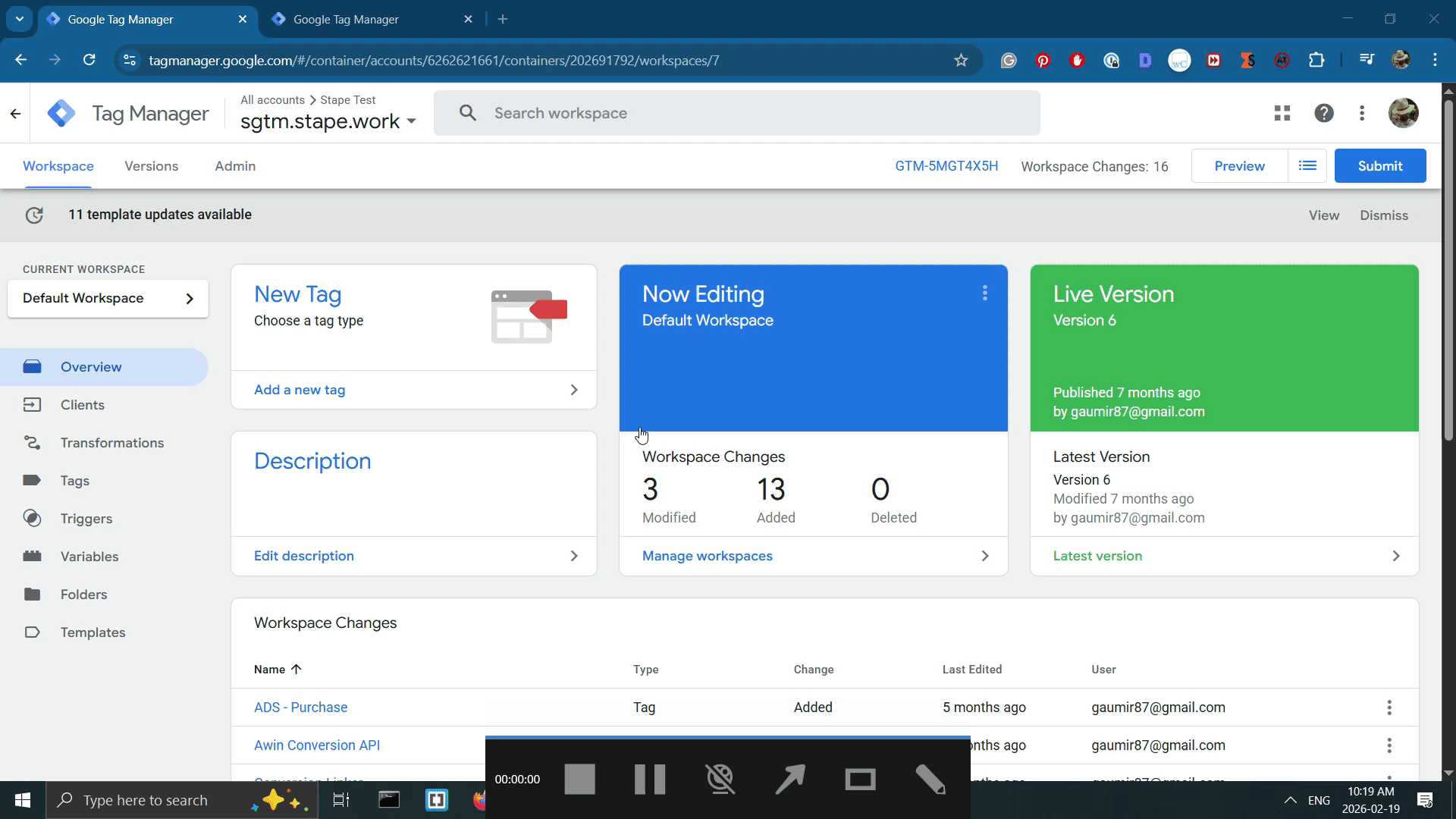Submit the workspace changes
This screenshot has height=819, width=1456.
pos(1379,165)
